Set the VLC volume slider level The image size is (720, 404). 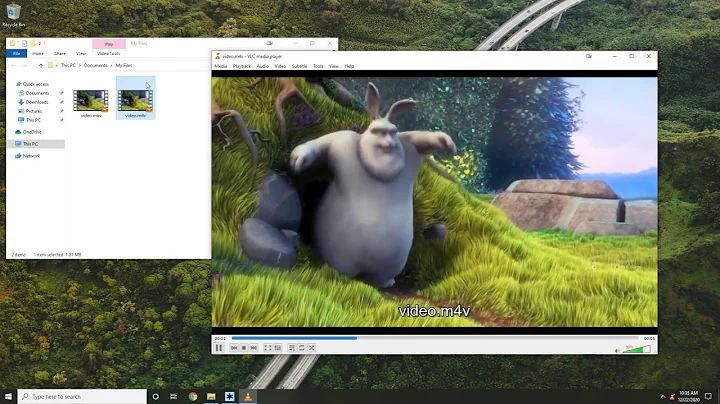[x=636, y=349]
